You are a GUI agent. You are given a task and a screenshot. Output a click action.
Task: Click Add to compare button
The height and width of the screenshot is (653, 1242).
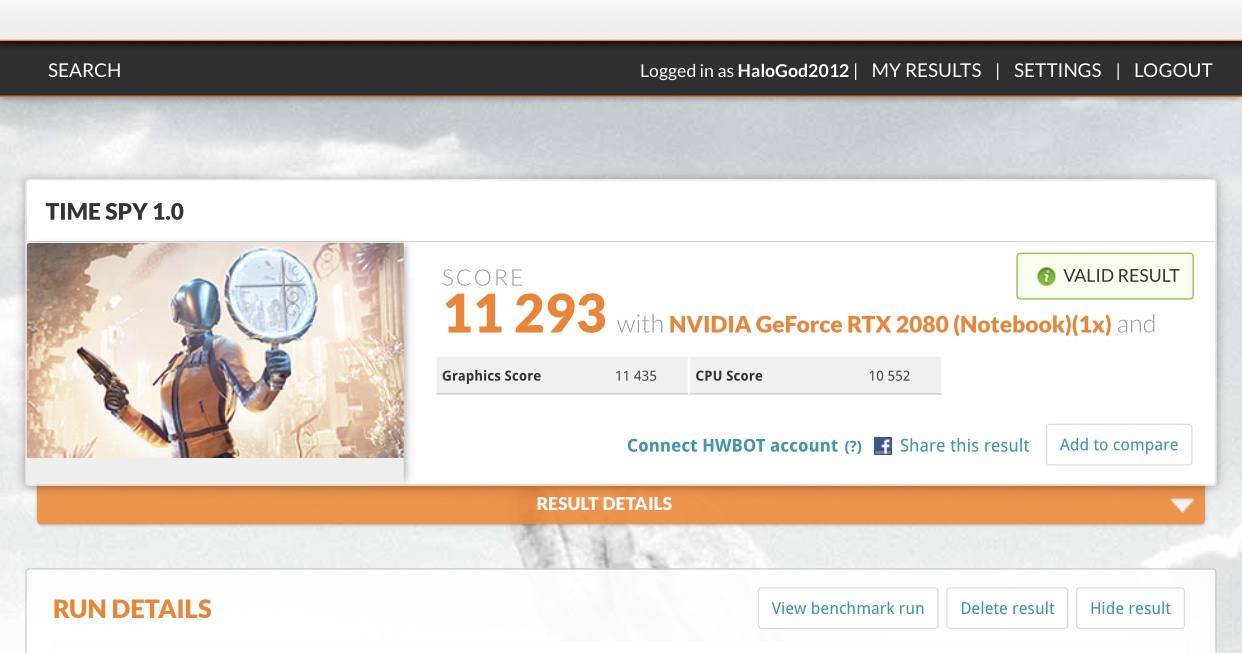[x=1119, y=445]
